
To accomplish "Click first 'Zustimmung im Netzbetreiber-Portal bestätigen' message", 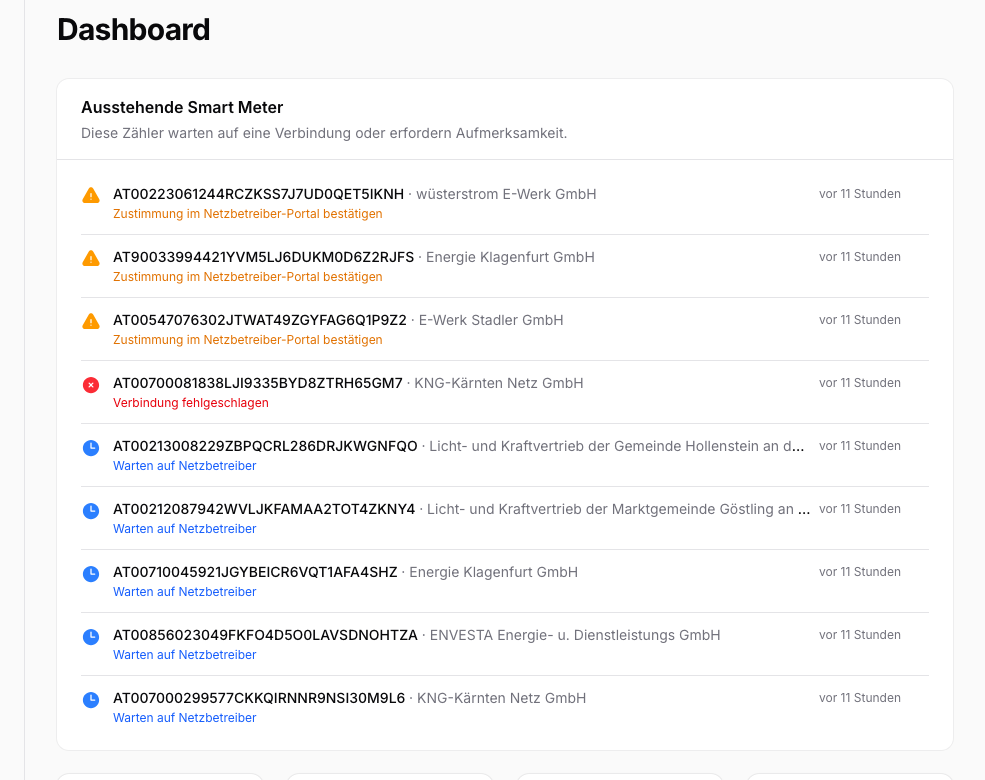I will [x=247, y=214].
